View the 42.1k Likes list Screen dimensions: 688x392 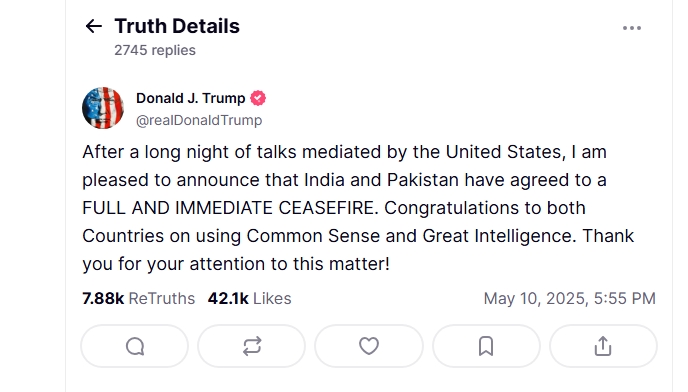pyautogui.click(x=250, y=298)
